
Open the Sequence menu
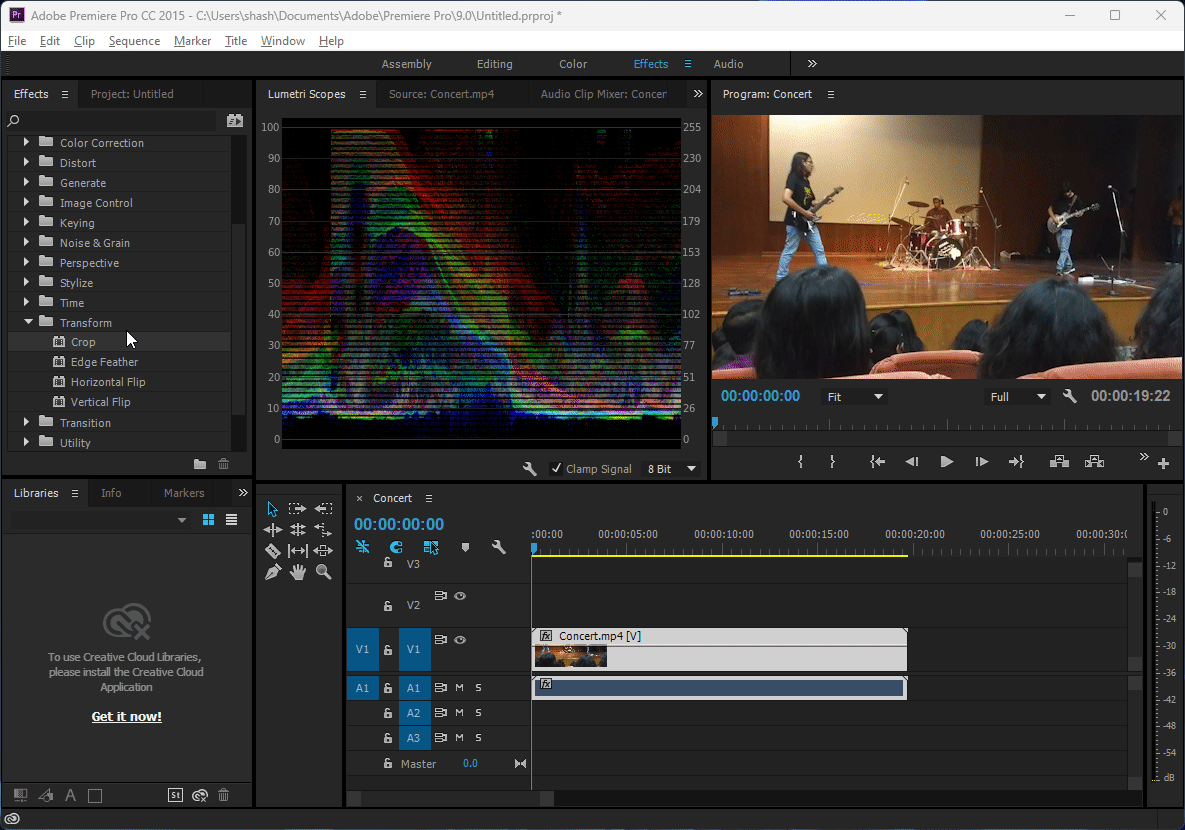point(134,41)
